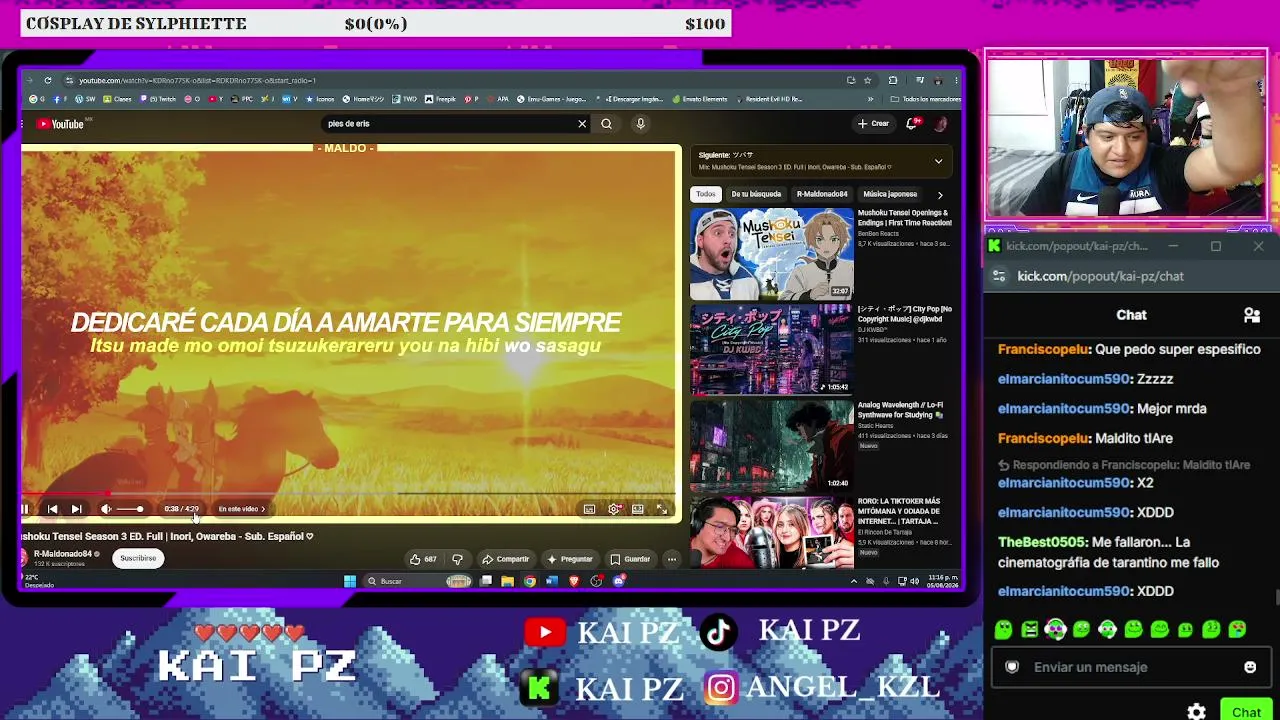Run the YouTube search magnifier button
This screenshot has height=720, width=1280.
point(606,124)
